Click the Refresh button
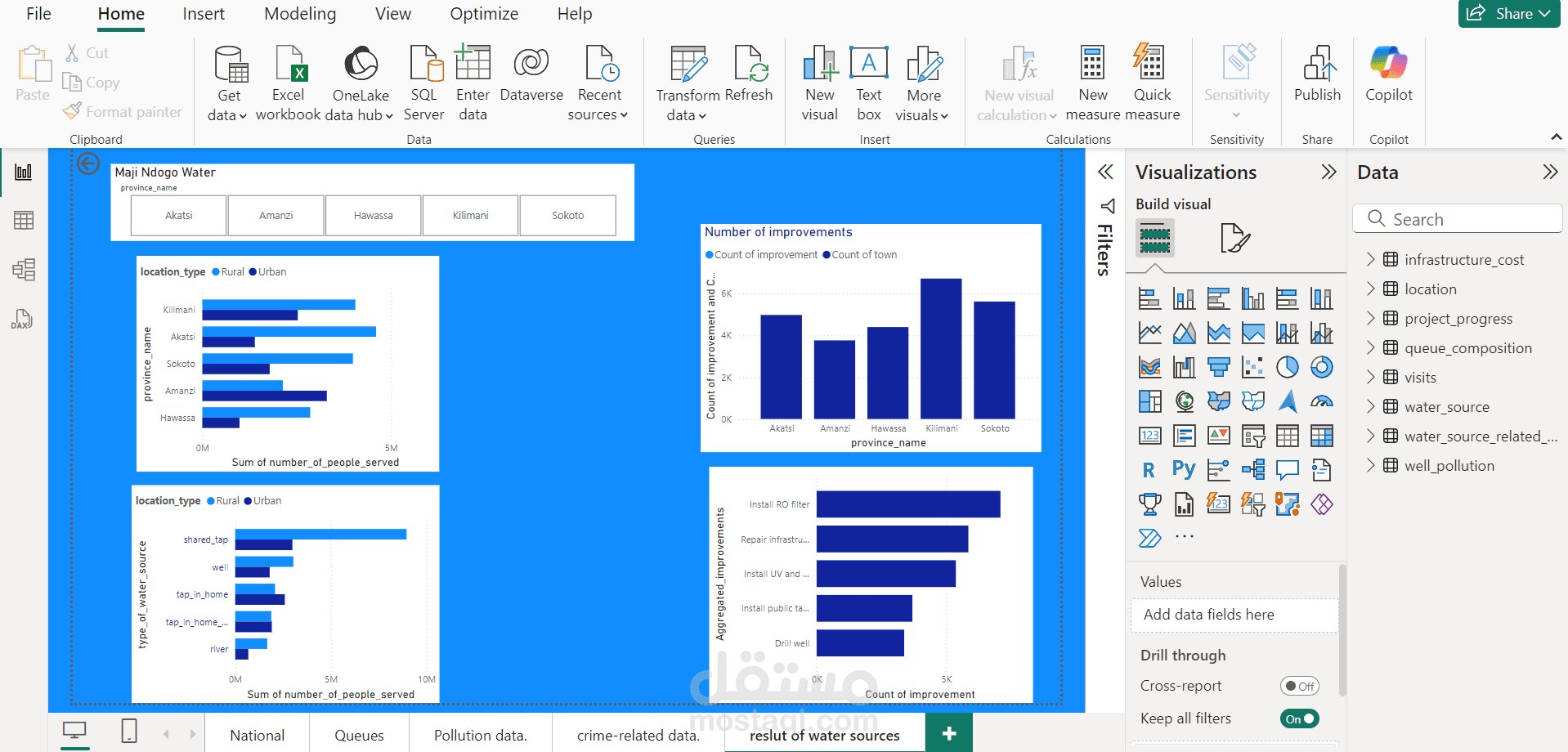 [x=749, y=73]
